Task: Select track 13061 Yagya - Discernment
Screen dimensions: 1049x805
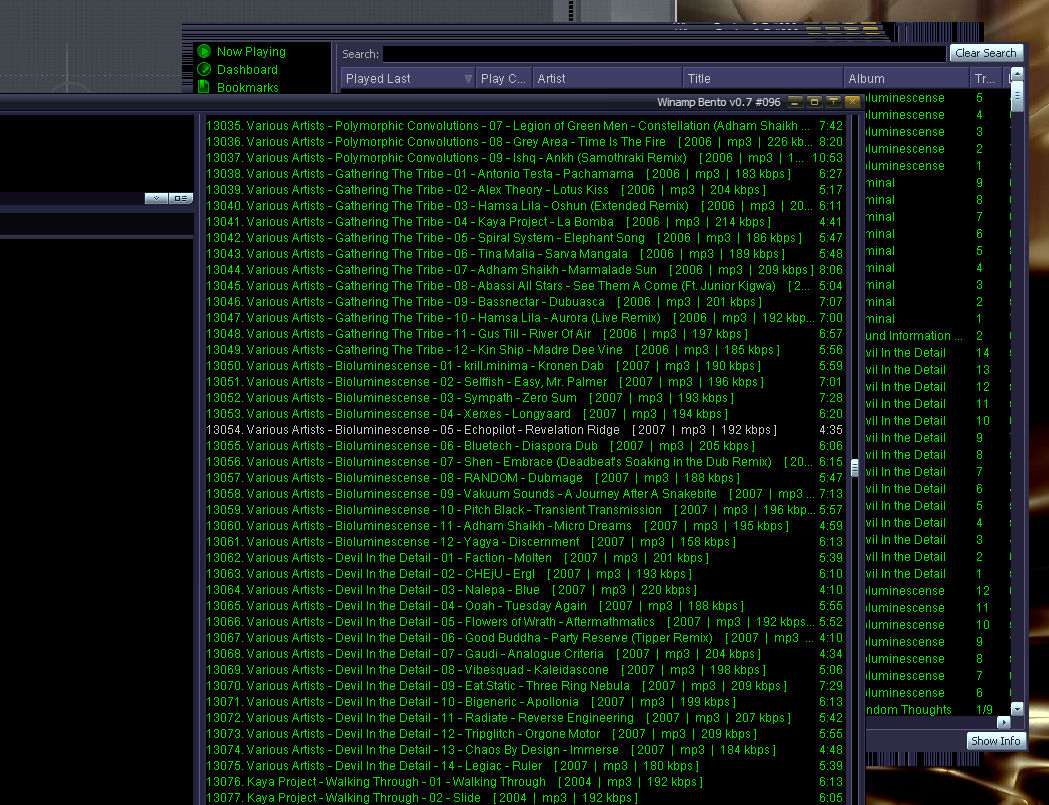Action: point(524,542)
